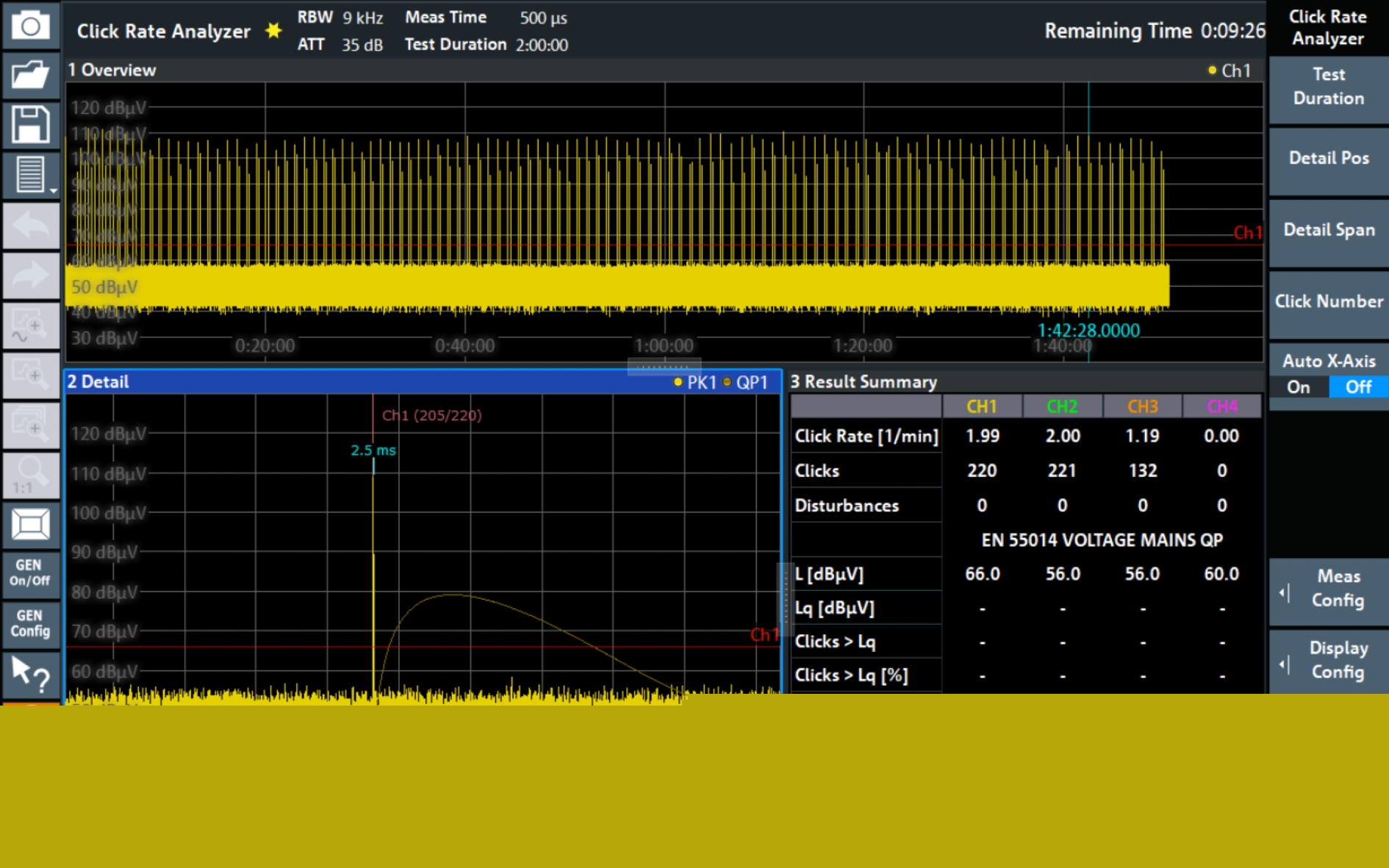Set Auto X-Axis to Off
Screen dimensions: 1389x868
point(1358,387)
